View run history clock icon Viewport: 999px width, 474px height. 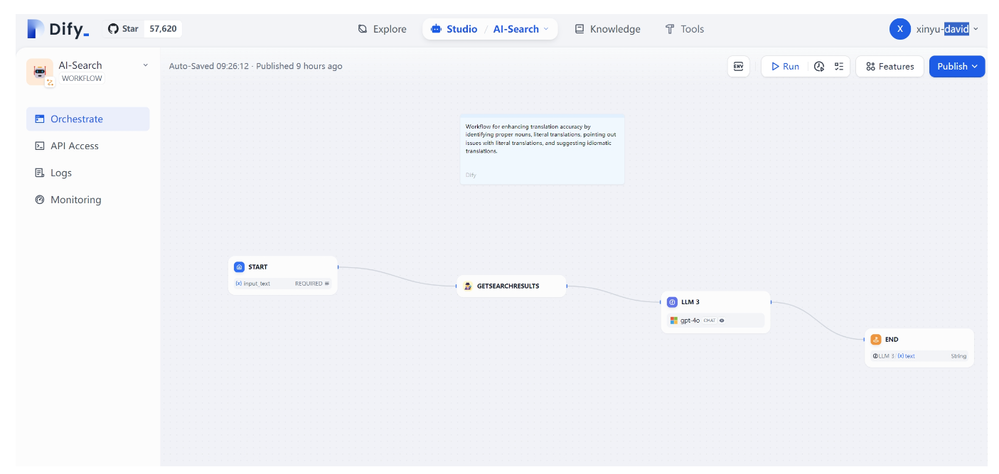click(819, 66)
